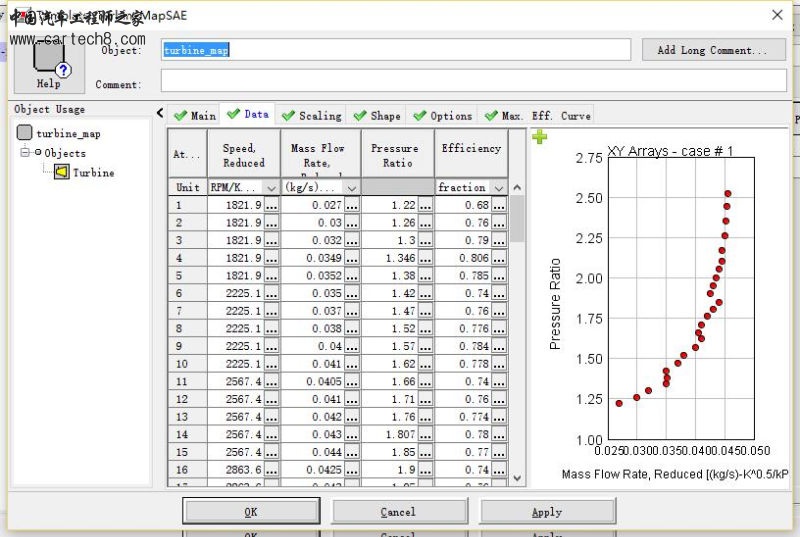Click scroll down arrow of data table
The image size is (800, 537).
(x=517, y=478)
